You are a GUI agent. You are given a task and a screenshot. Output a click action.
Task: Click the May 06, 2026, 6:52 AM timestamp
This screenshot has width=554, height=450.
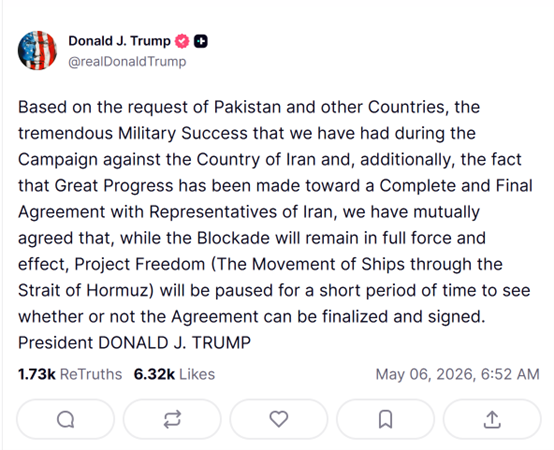click(x=458, y=374)
